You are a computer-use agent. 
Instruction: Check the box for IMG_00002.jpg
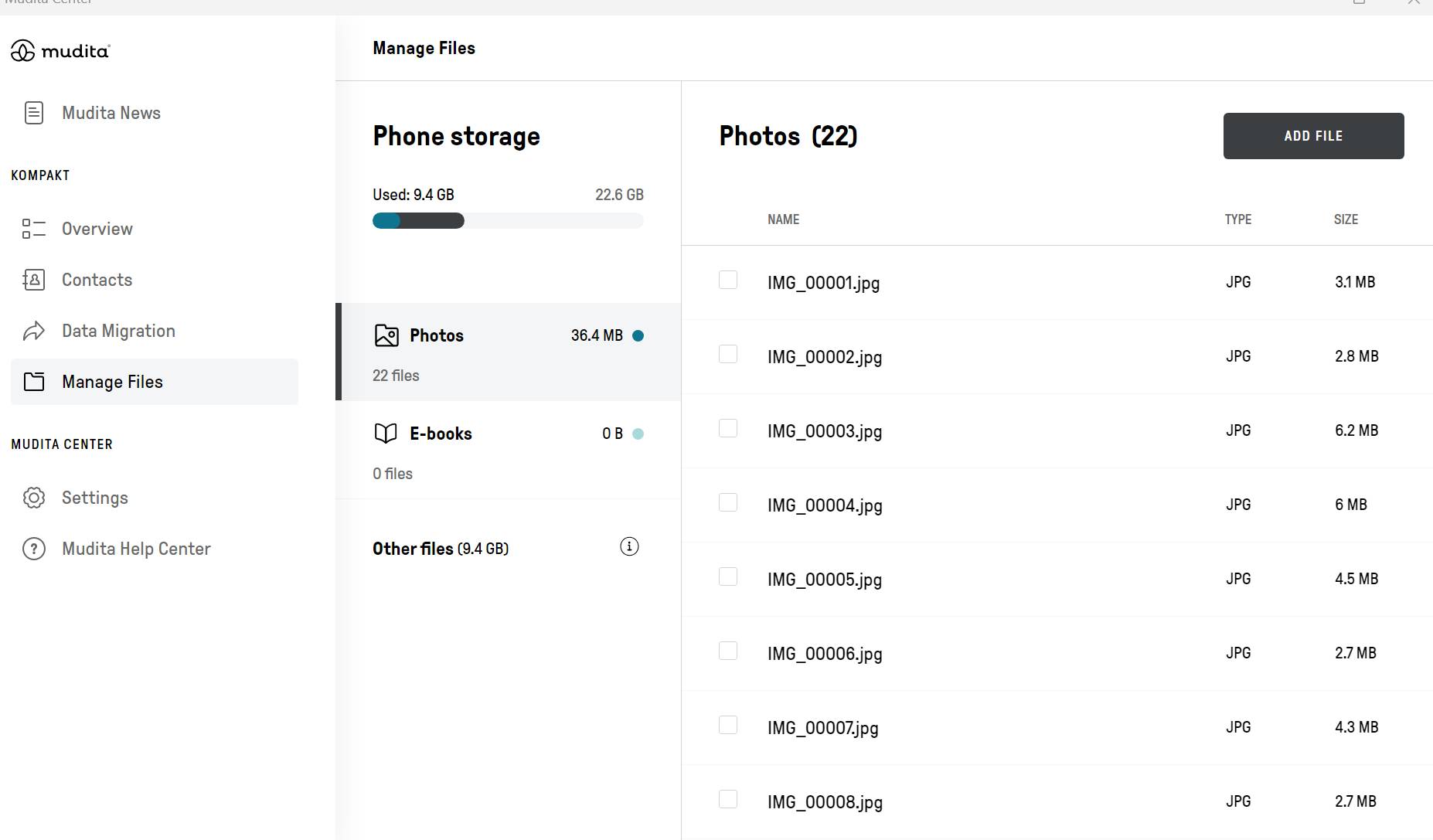[728, 354]
